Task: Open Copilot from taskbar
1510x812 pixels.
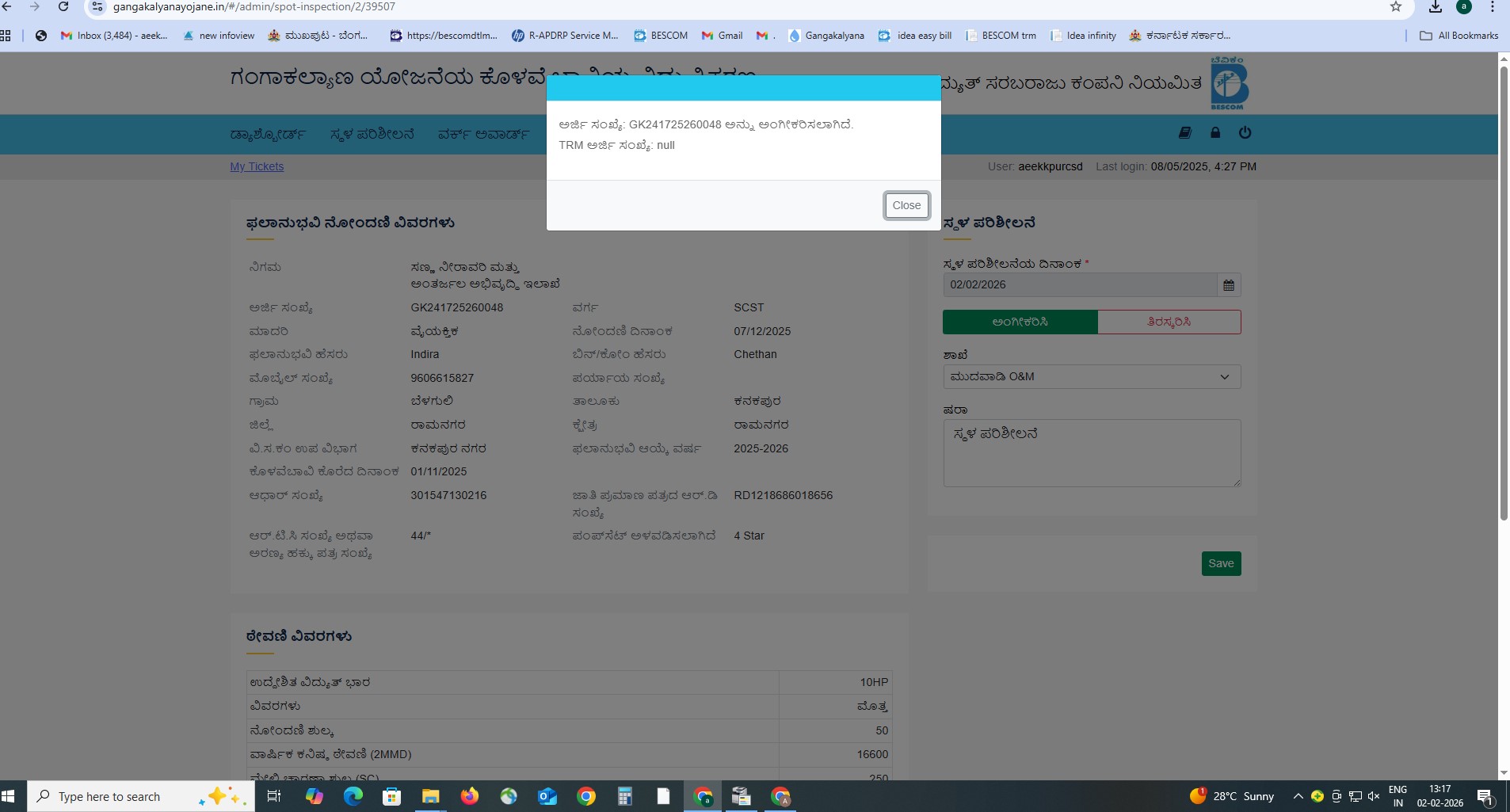Action: tap(315, 796)
